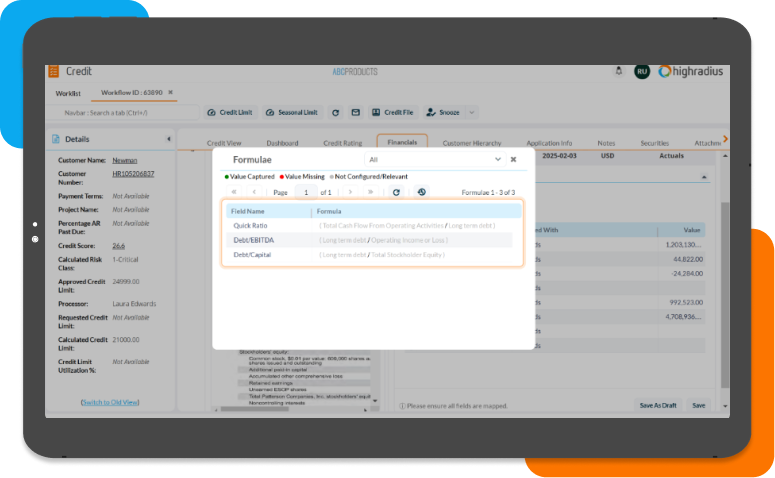Click the highradius logo
The image size is (775, 478).
point(690,71)
